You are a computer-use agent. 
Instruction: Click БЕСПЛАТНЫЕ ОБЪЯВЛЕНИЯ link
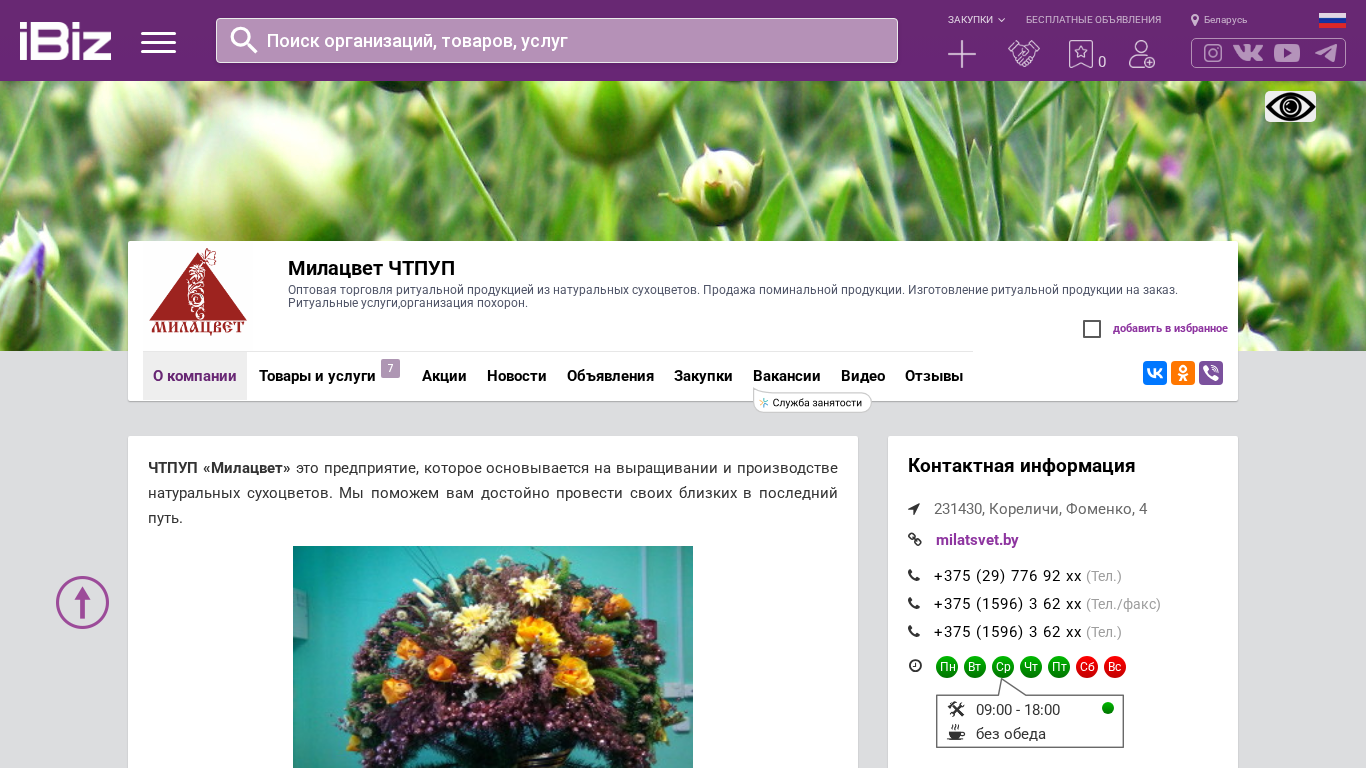[1093, 20]
